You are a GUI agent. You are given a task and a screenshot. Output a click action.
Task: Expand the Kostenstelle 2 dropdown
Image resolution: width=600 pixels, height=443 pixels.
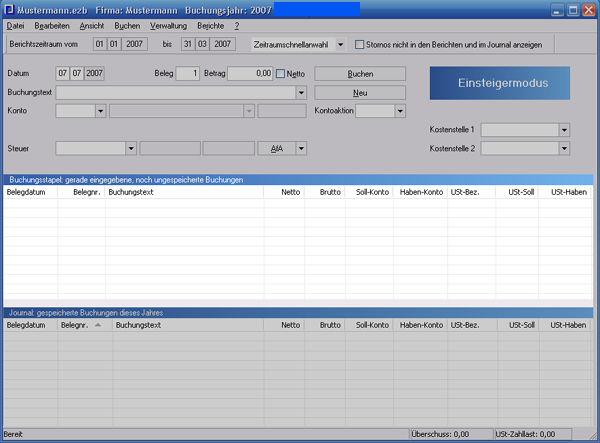564,148
